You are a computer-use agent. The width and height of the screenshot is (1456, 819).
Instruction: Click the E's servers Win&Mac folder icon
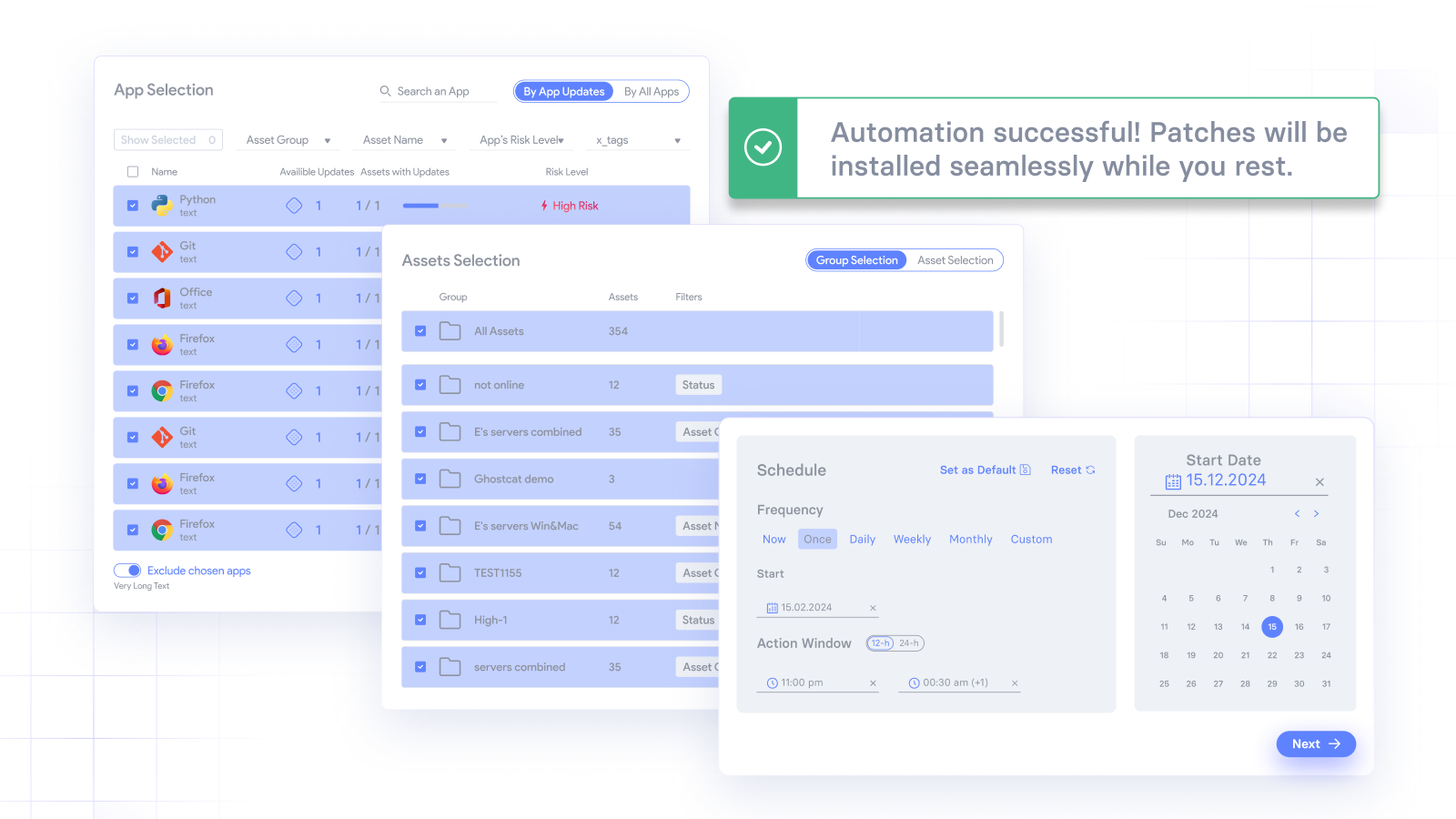450,526
